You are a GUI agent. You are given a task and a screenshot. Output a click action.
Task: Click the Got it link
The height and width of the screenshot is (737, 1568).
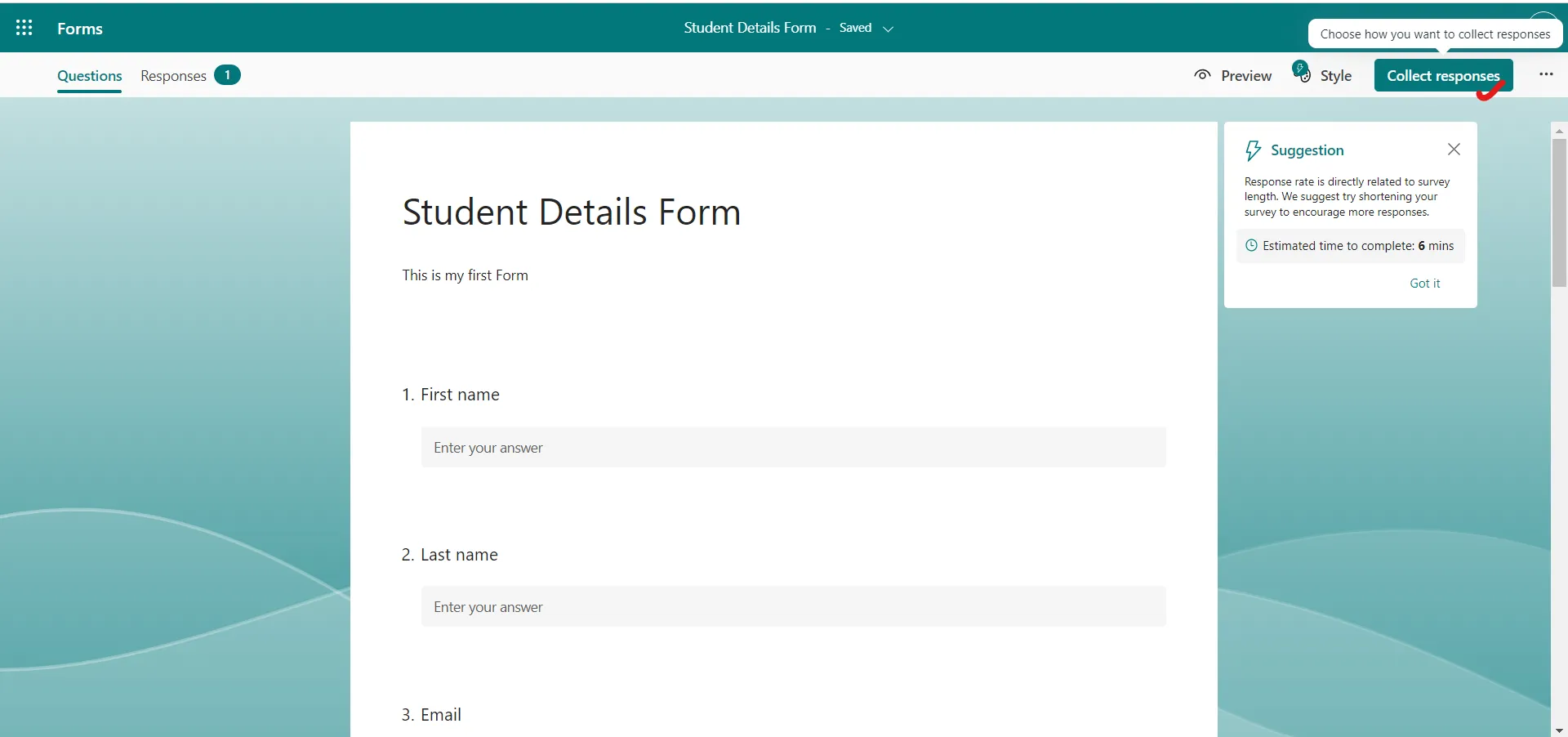click(x=1425, y=283)
